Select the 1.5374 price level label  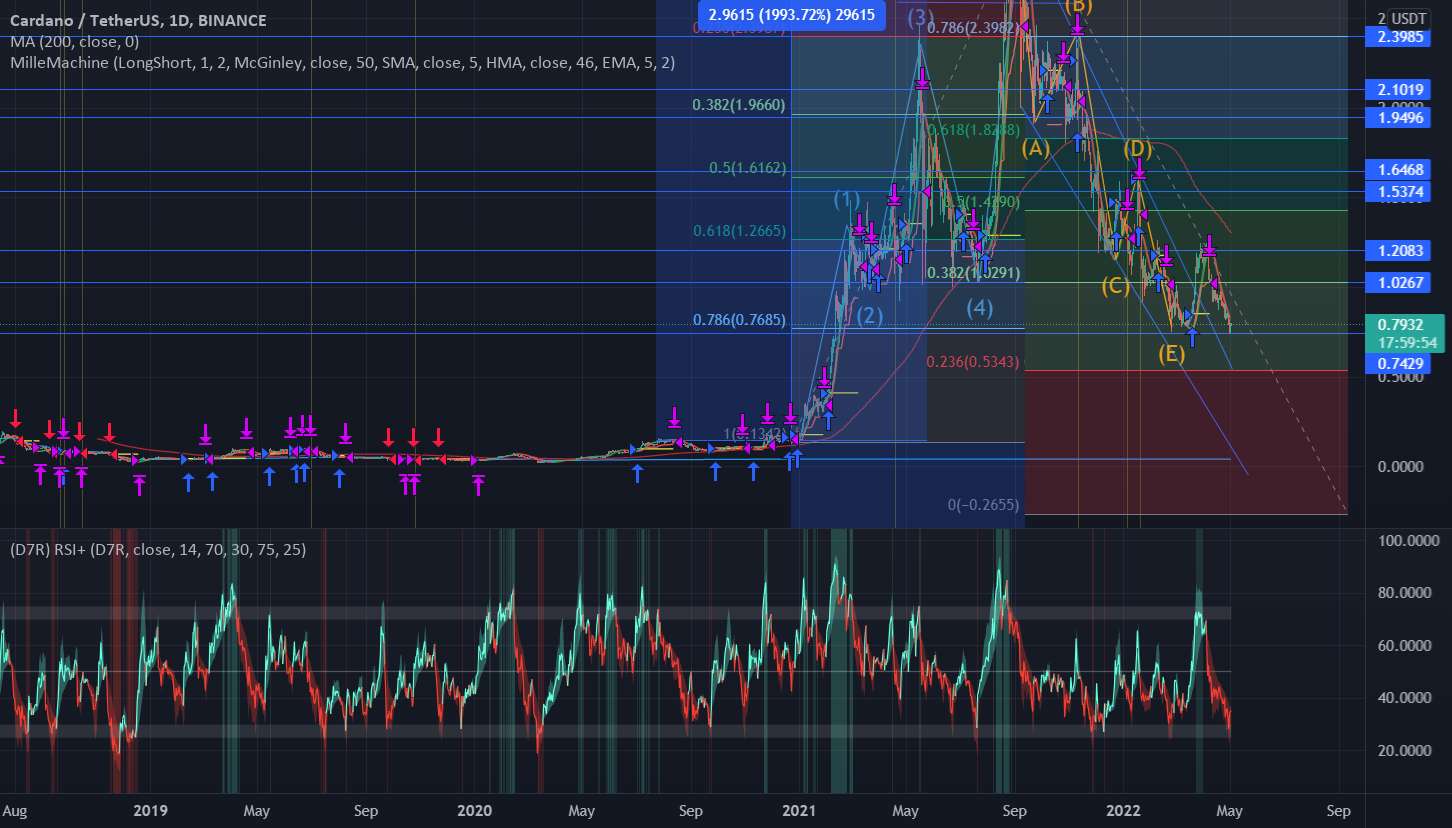[x=1397, y=191]
